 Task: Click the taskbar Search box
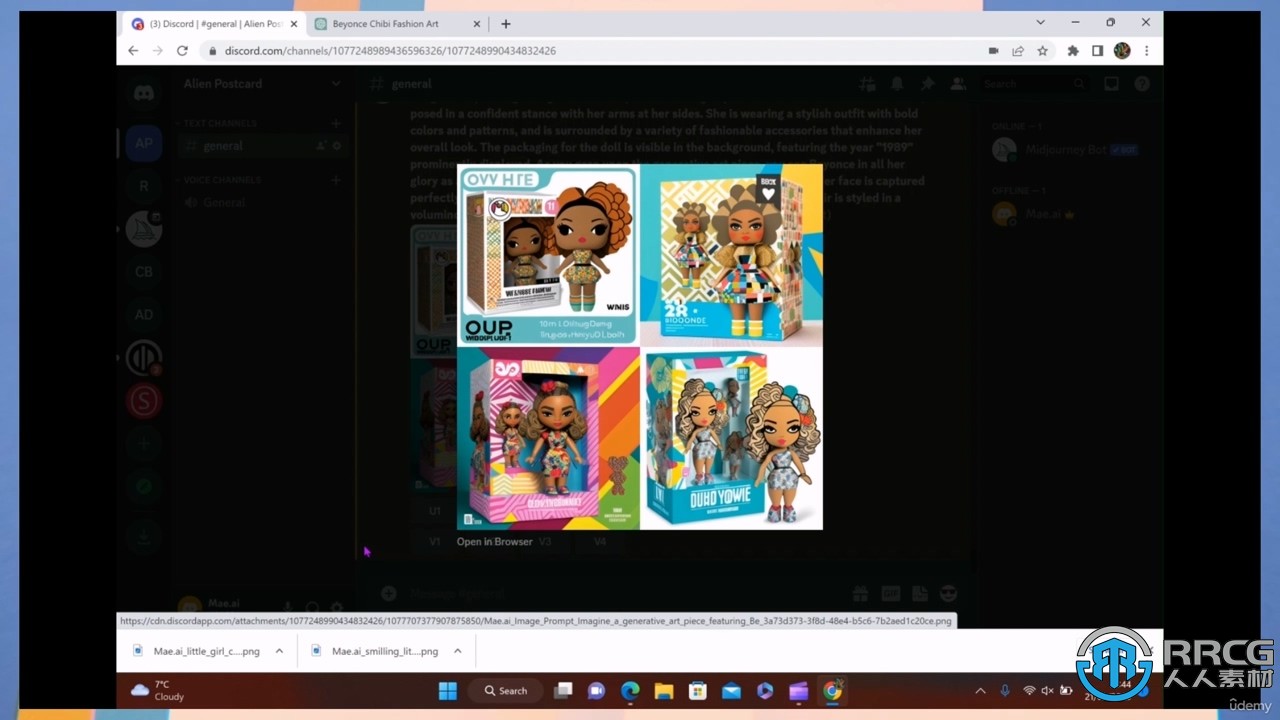[506, 690]
